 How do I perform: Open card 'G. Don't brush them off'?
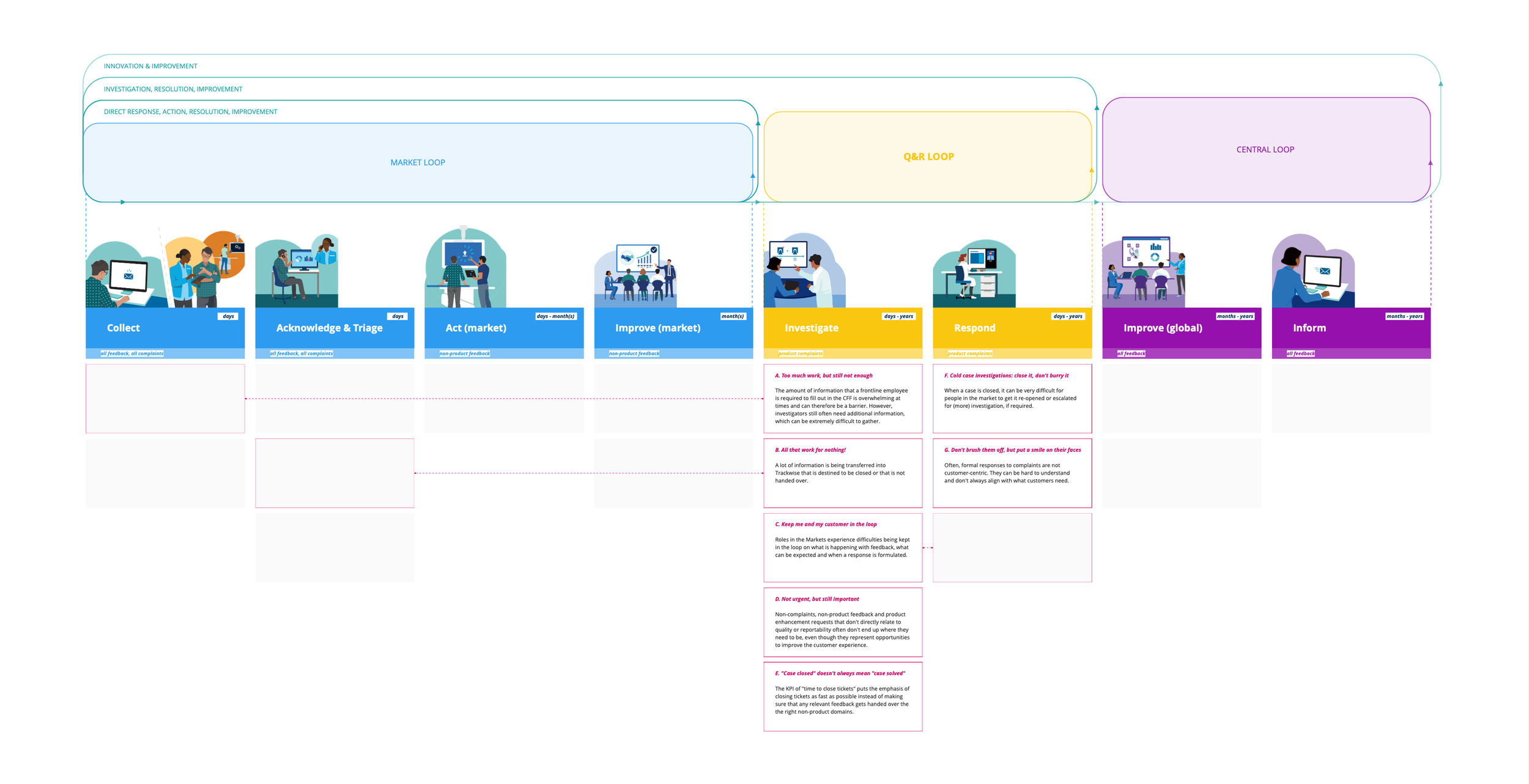[x=1012, y=473]
